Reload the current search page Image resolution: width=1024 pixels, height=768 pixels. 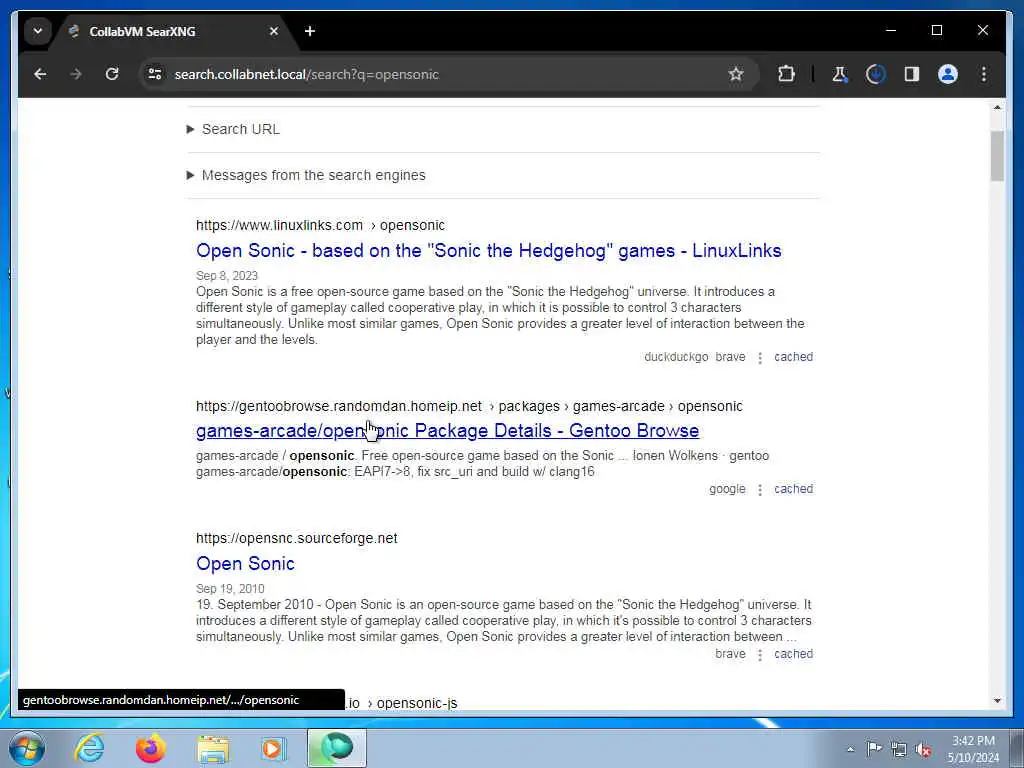point(112,74)
